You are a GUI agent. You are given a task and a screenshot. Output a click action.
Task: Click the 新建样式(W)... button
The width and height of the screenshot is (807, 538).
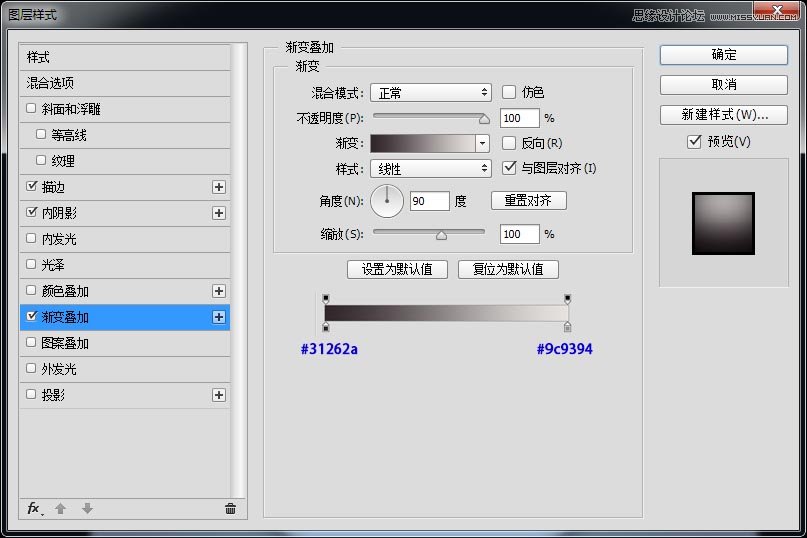724,115
